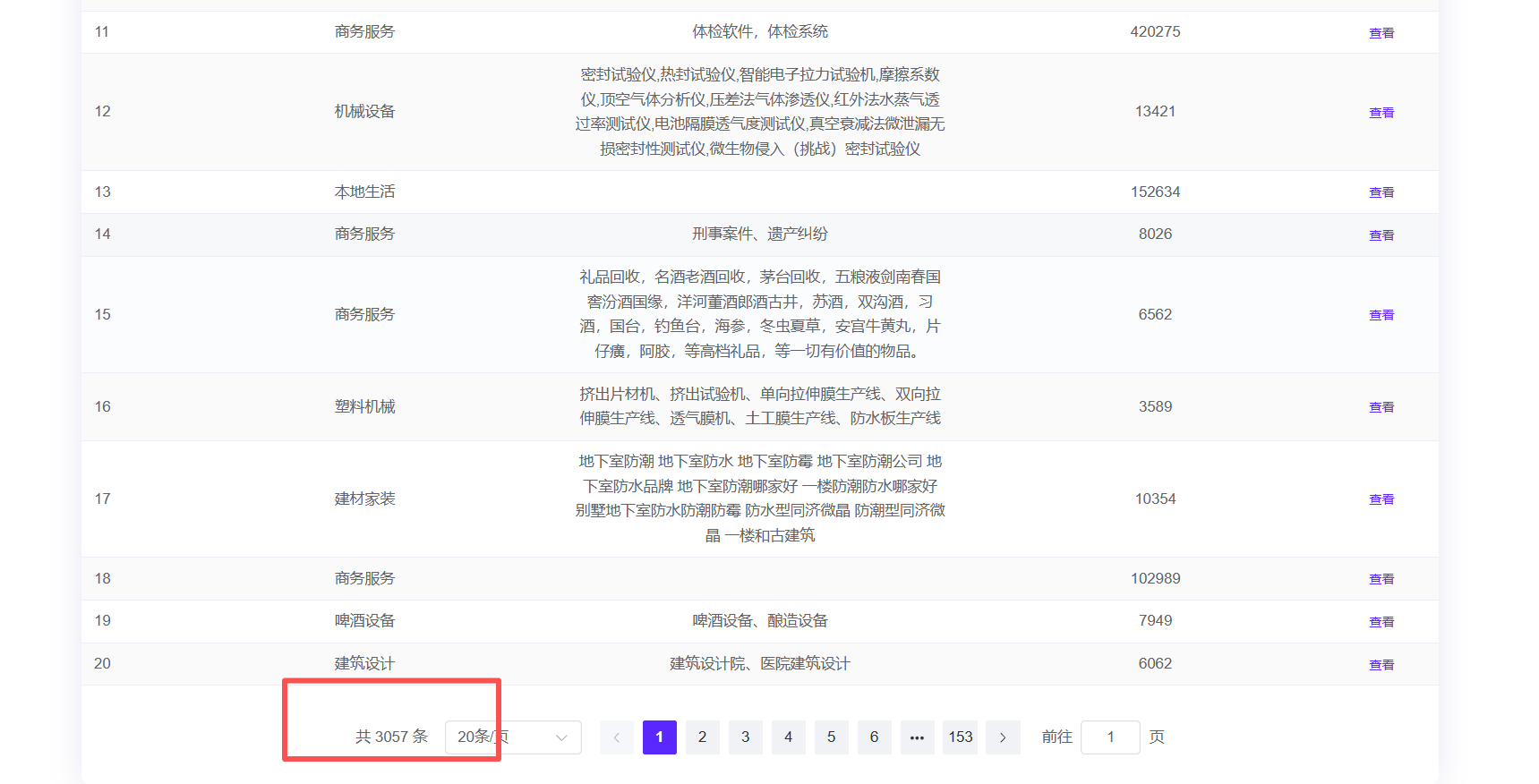This screenshot has height=784, width=1539.
Task: Click row number 11
Action: pos(102,31)
